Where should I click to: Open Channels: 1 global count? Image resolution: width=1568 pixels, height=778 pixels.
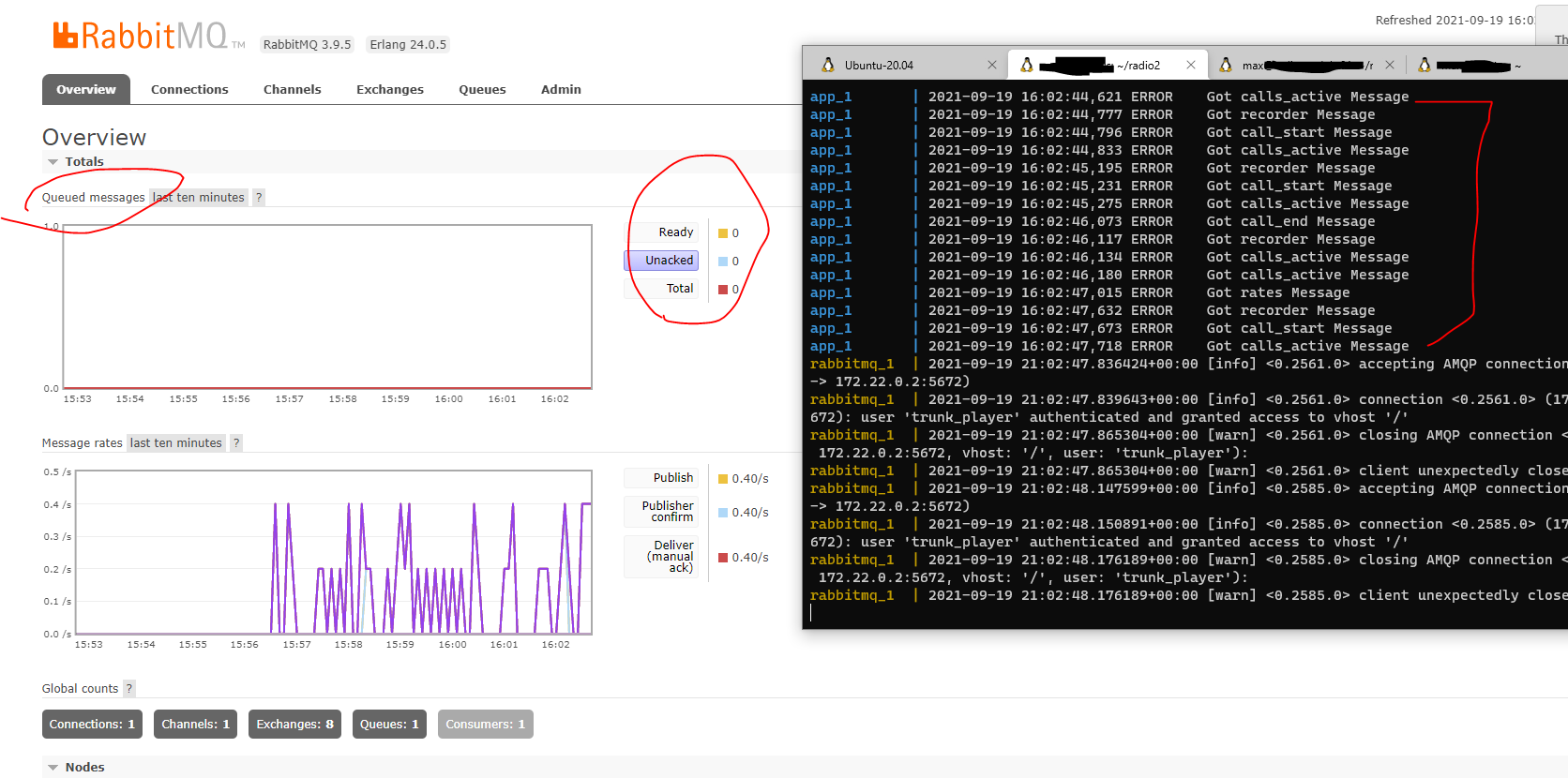tap(195, 725)
